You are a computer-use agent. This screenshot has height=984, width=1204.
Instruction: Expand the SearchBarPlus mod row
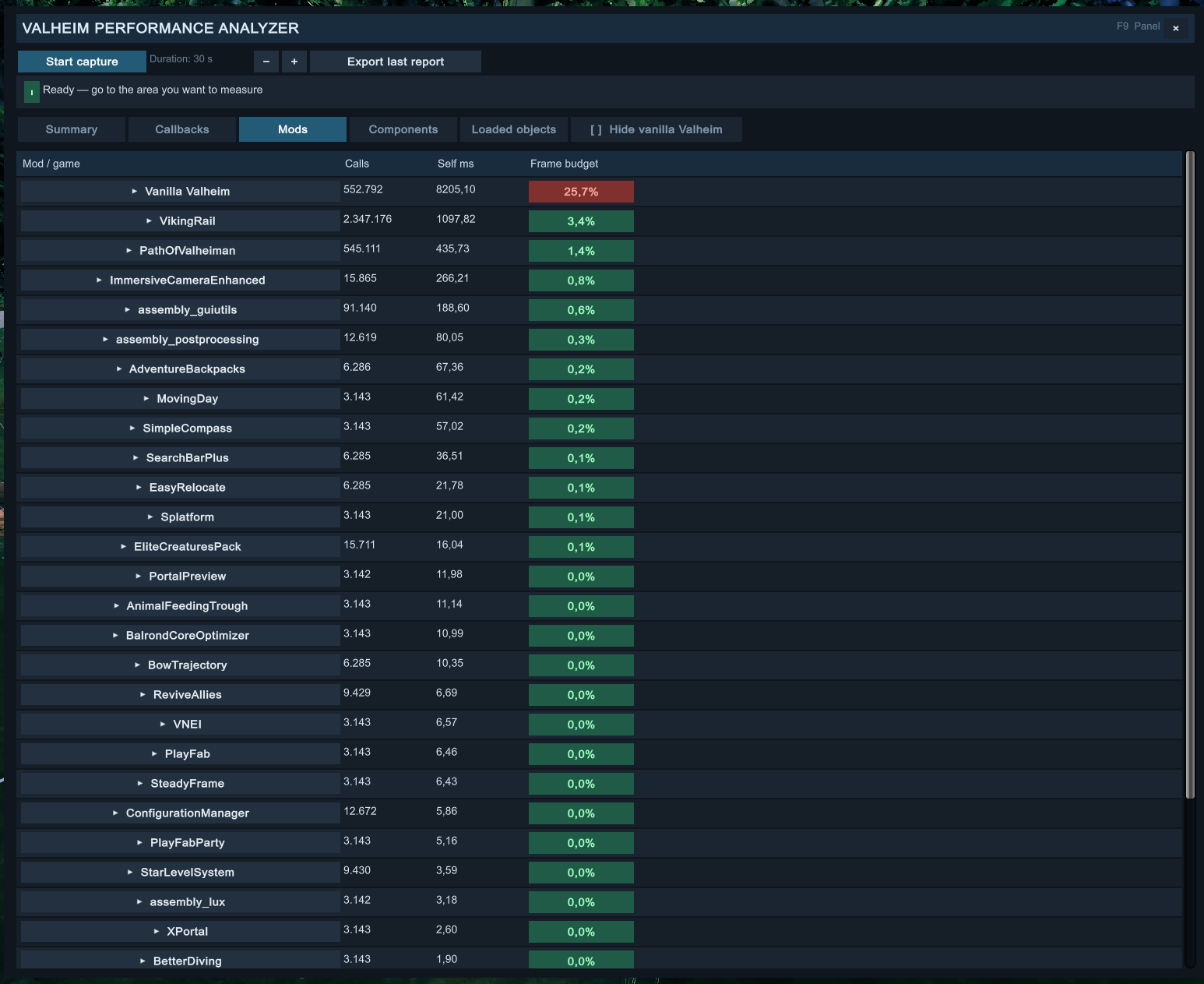click(181, 458)
